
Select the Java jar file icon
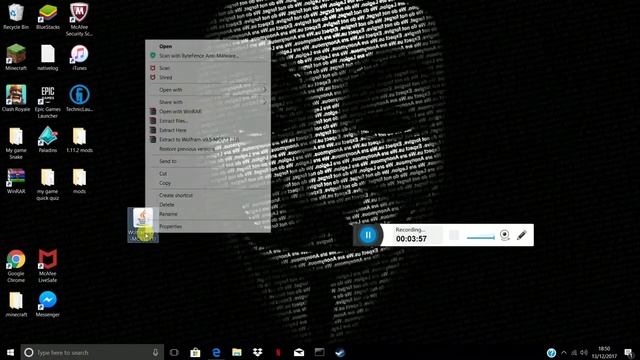[x=143, y=224]
